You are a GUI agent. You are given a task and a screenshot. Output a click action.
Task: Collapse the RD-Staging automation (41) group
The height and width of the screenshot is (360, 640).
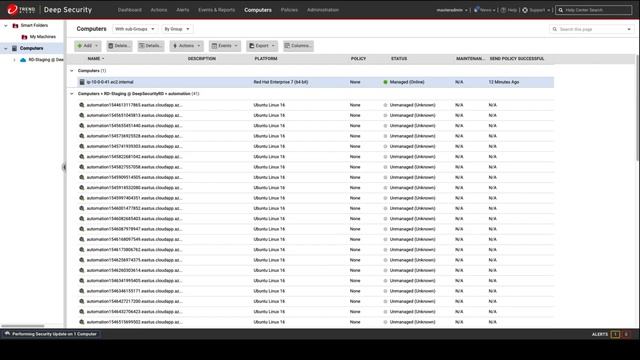coord(71,93)
